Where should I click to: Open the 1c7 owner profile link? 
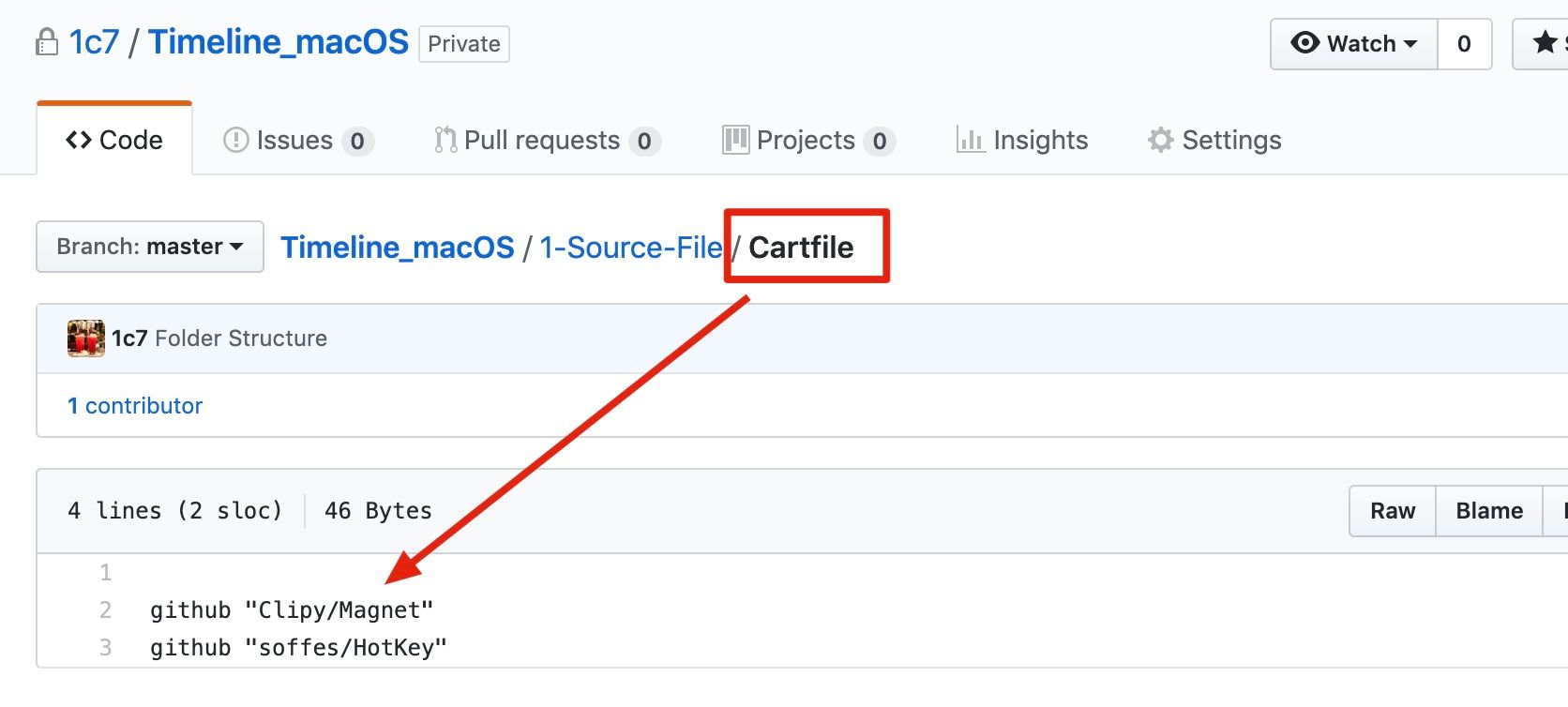point(94,42)
